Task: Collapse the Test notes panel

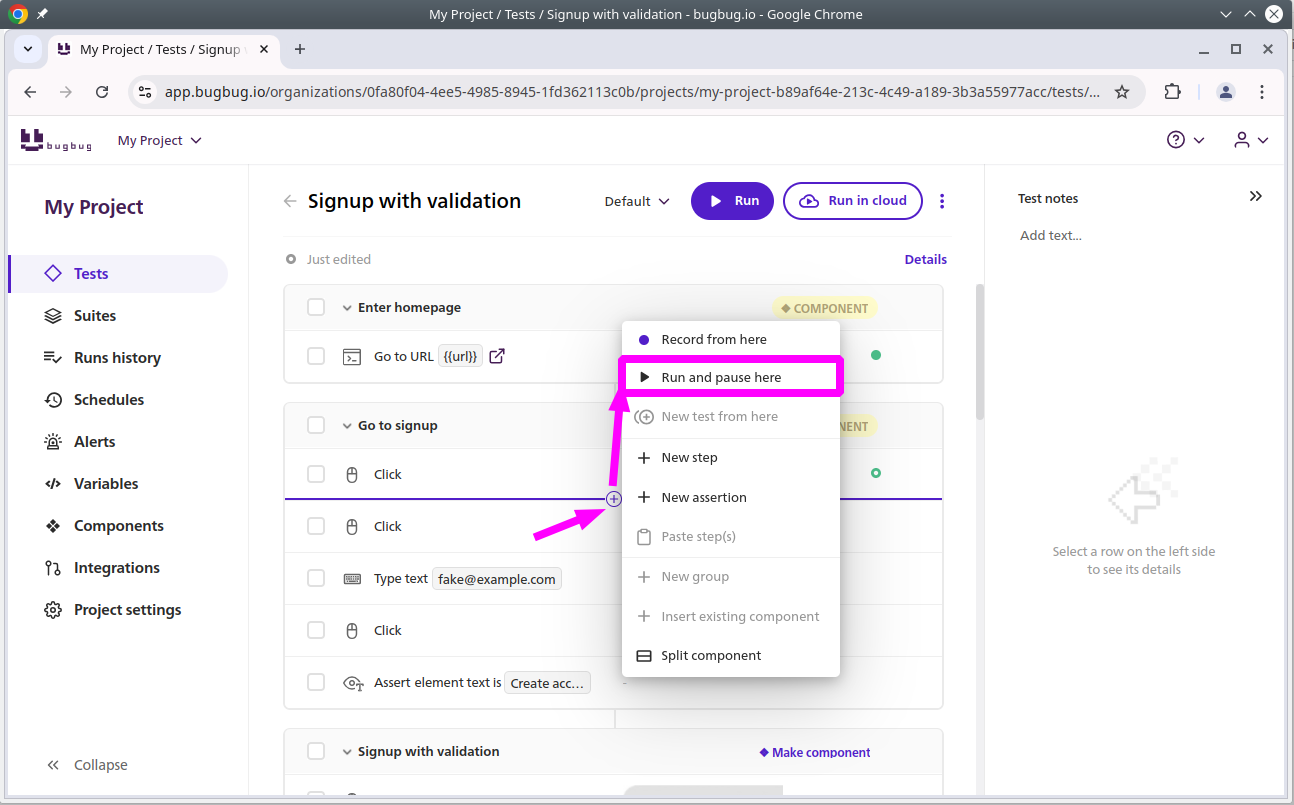Action: pos(1256,197)
